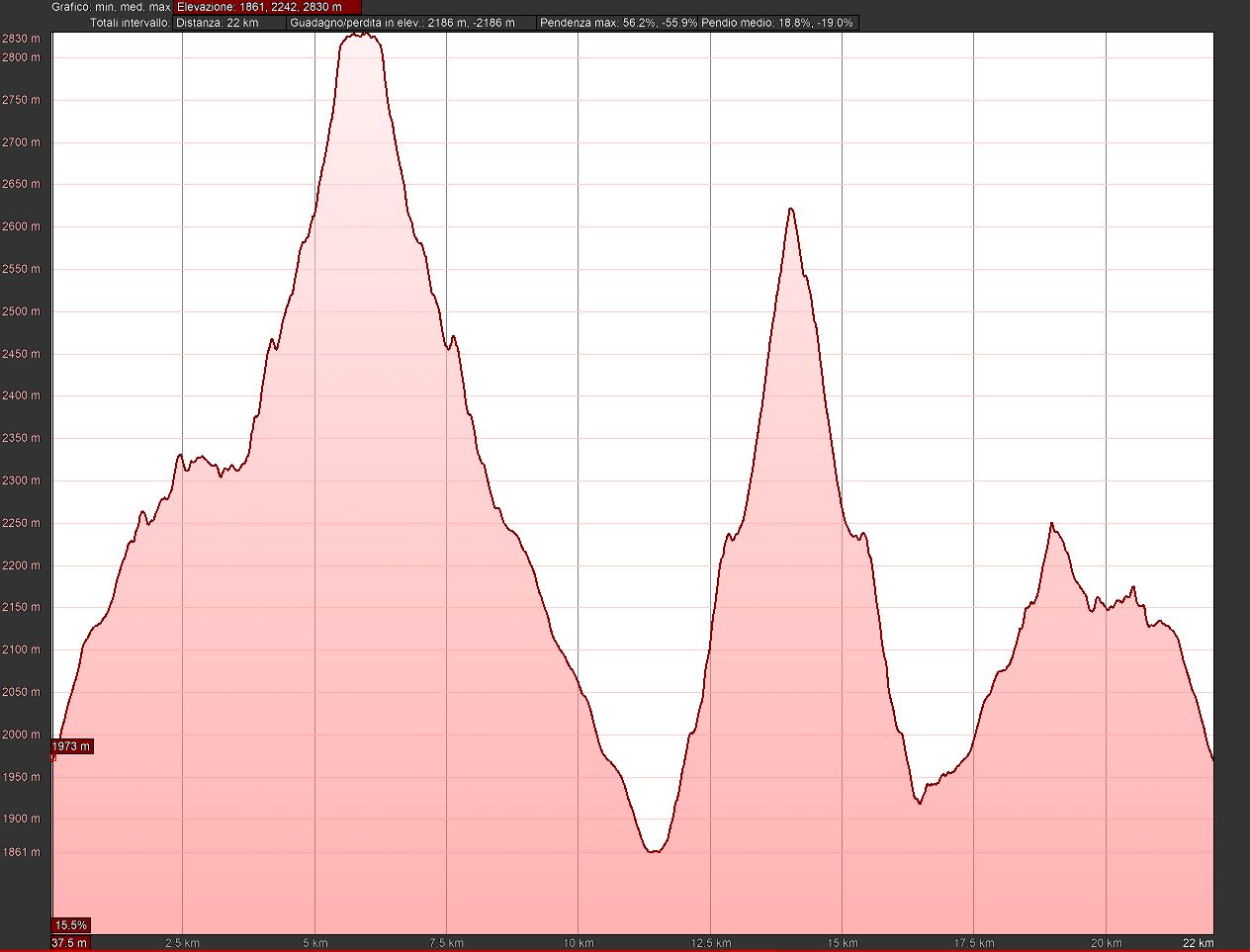This screenshot has height=952, width=1250.
Task: Click the Totali intervallo label
Action: pyautogui.click(x=130, y=22)
